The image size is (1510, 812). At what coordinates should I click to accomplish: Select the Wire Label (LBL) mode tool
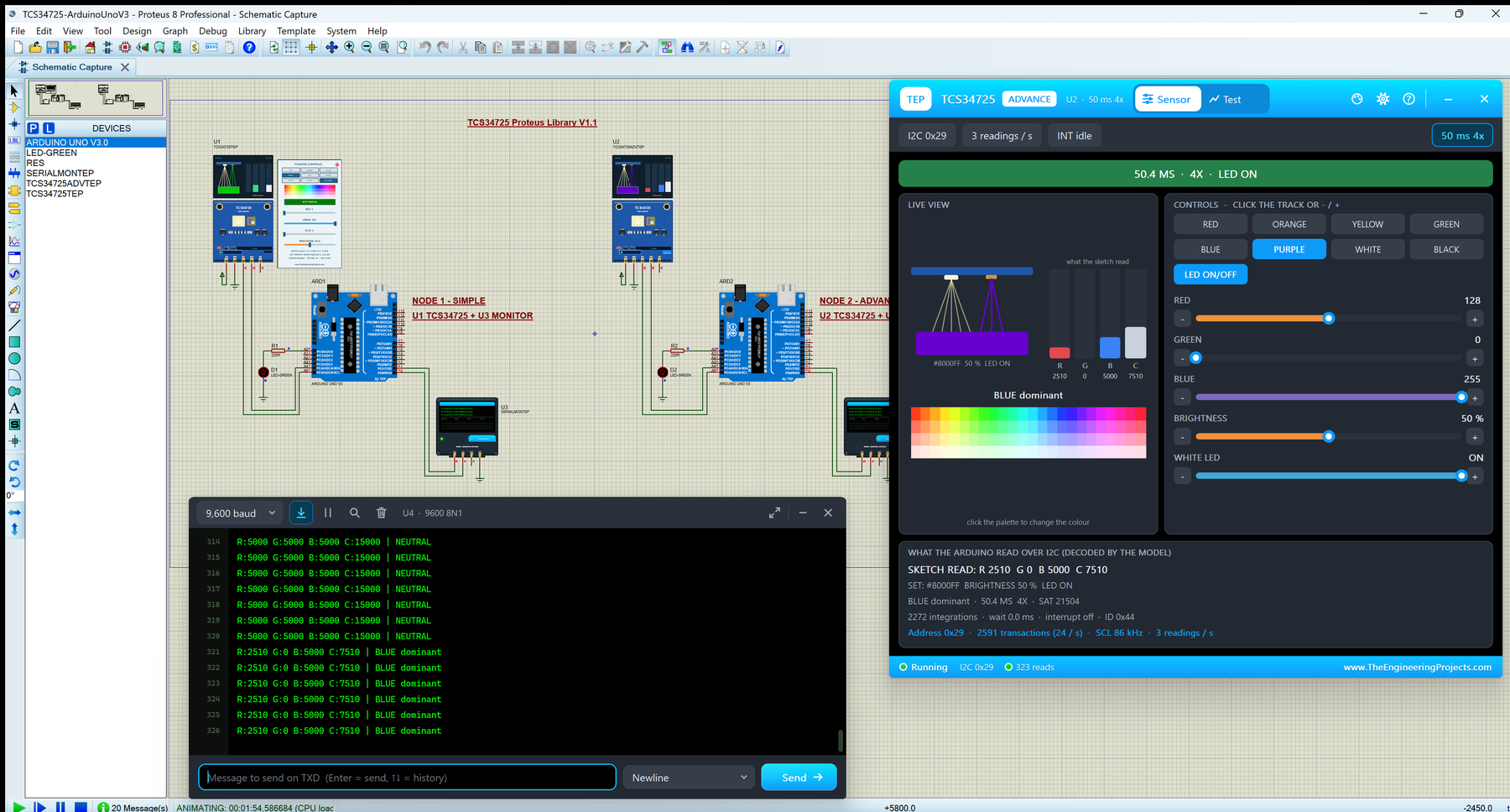[x=14, y=140]
